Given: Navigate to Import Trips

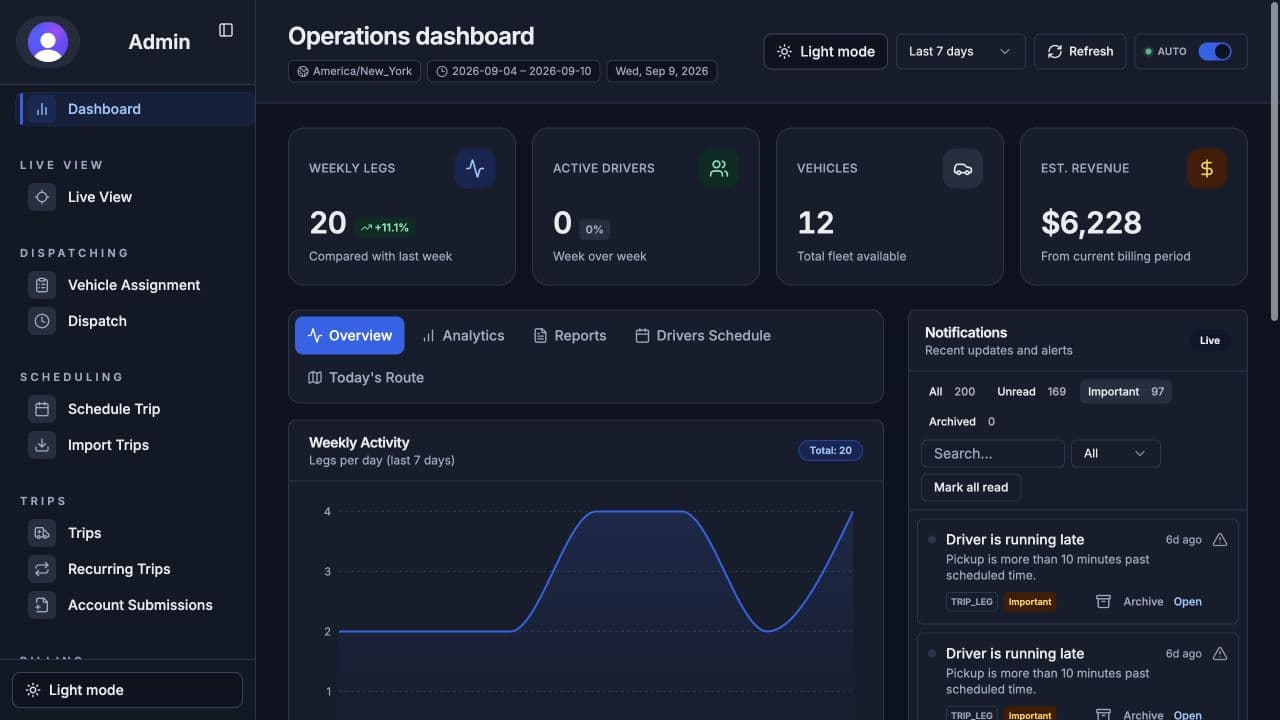Looking at the screenshot, I should (108, 445).
